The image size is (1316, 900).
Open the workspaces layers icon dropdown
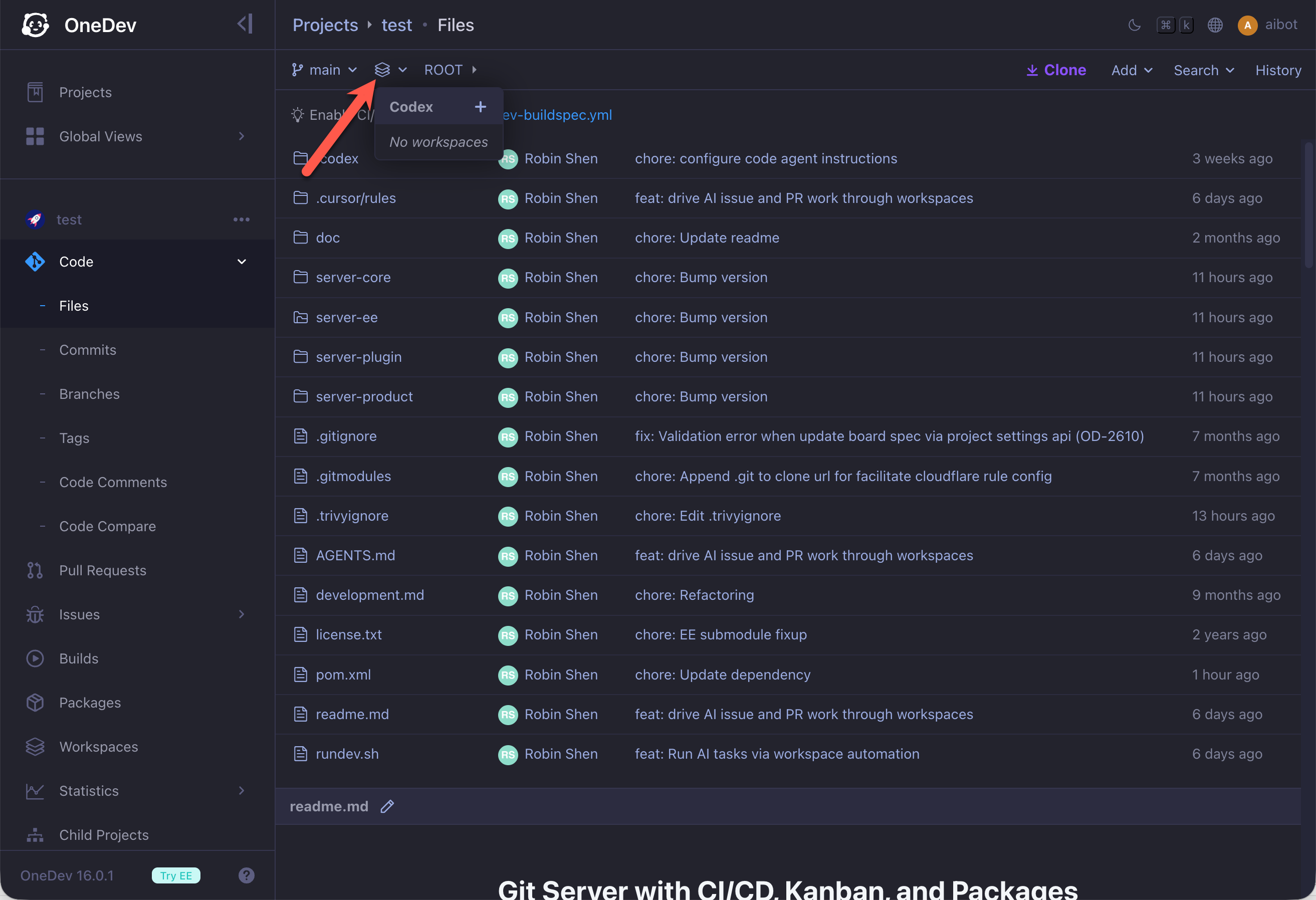click(391, 70)
